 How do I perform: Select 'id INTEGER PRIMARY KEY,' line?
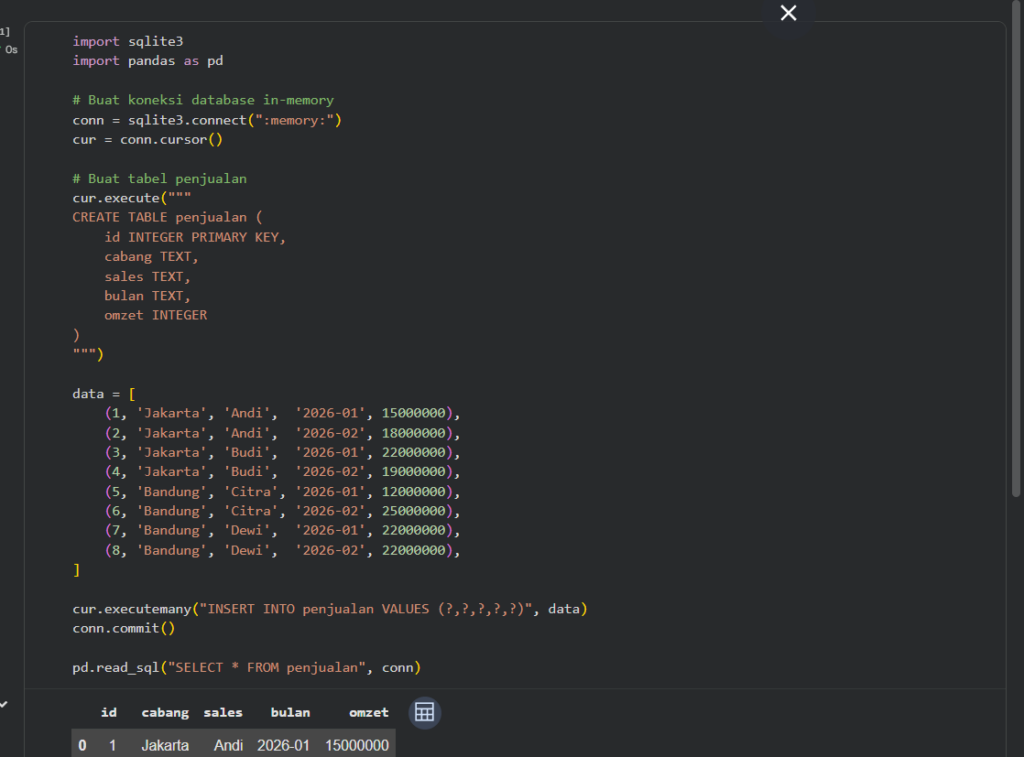tap(195, 237)
